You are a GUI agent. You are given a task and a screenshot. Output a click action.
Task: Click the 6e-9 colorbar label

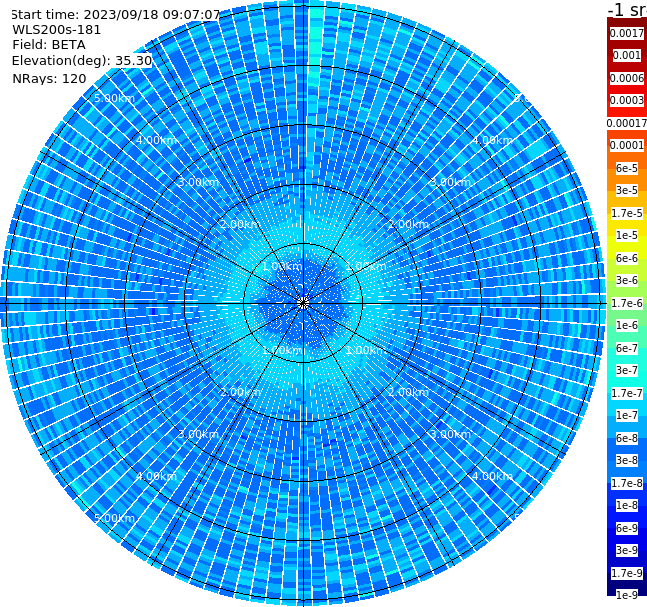coord(627,528)
